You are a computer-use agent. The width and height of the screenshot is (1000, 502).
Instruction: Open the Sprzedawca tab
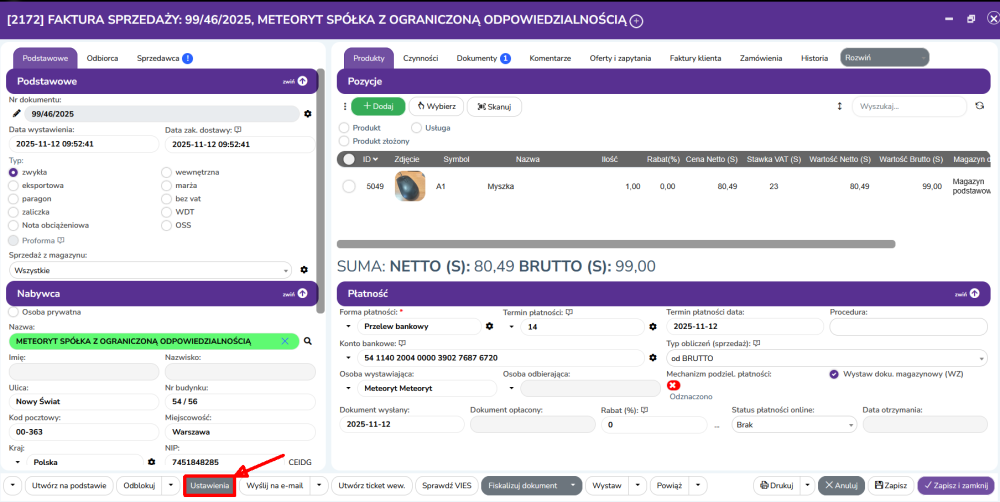point(165,58)
